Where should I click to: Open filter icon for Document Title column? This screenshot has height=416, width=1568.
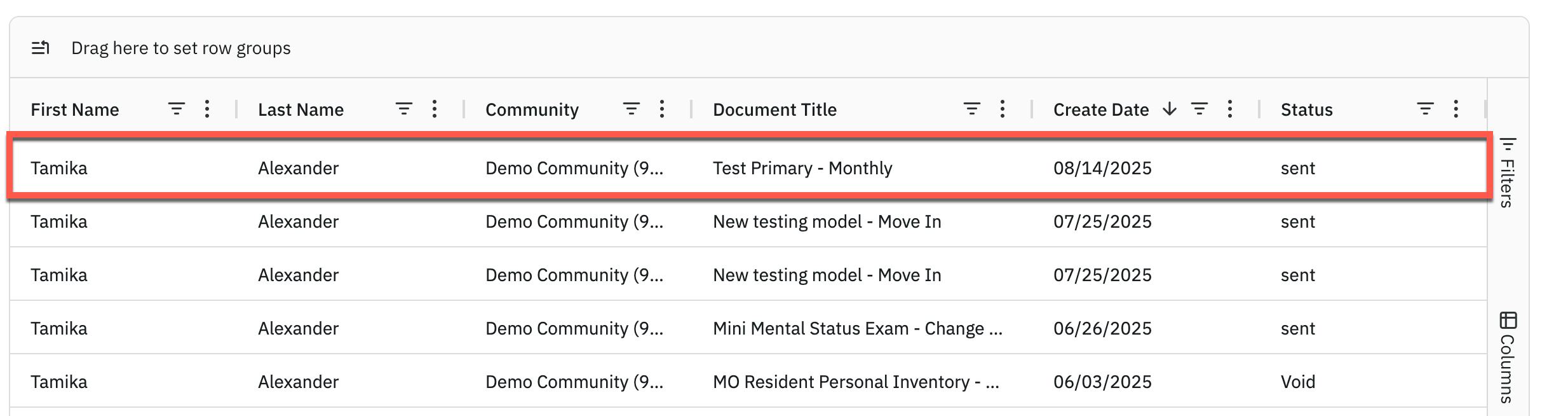point(971,109)
